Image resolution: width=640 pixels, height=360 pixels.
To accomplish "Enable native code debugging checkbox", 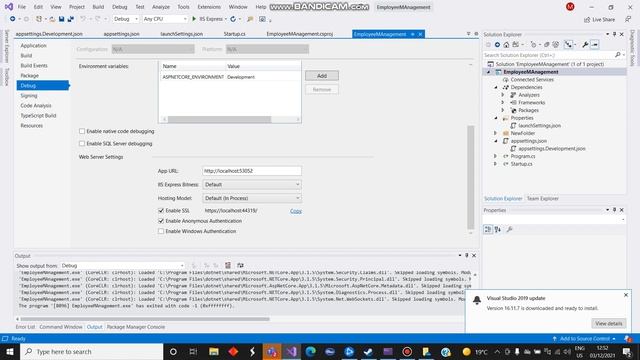I will coord(82,131).
